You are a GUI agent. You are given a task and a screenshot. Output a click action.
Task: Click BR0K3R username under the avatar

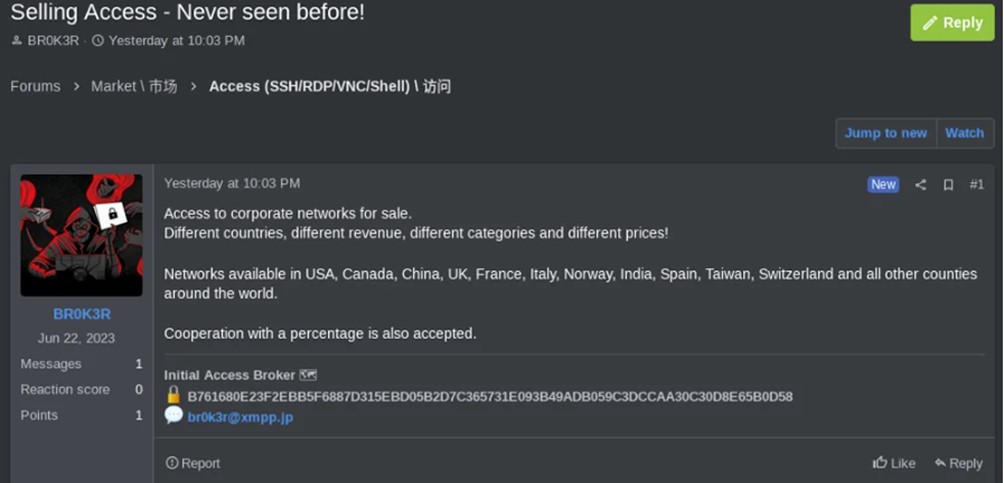pyautogui.click(x=82, y=314)
